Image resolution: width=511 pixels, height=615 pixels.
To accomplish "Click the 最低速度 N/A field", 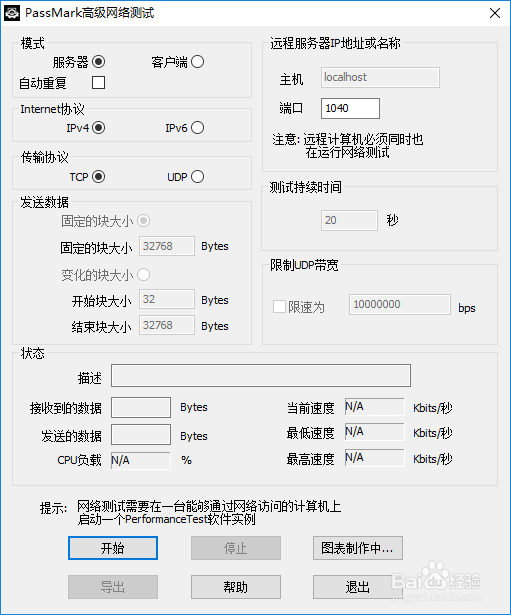I will tap(375, 432).
